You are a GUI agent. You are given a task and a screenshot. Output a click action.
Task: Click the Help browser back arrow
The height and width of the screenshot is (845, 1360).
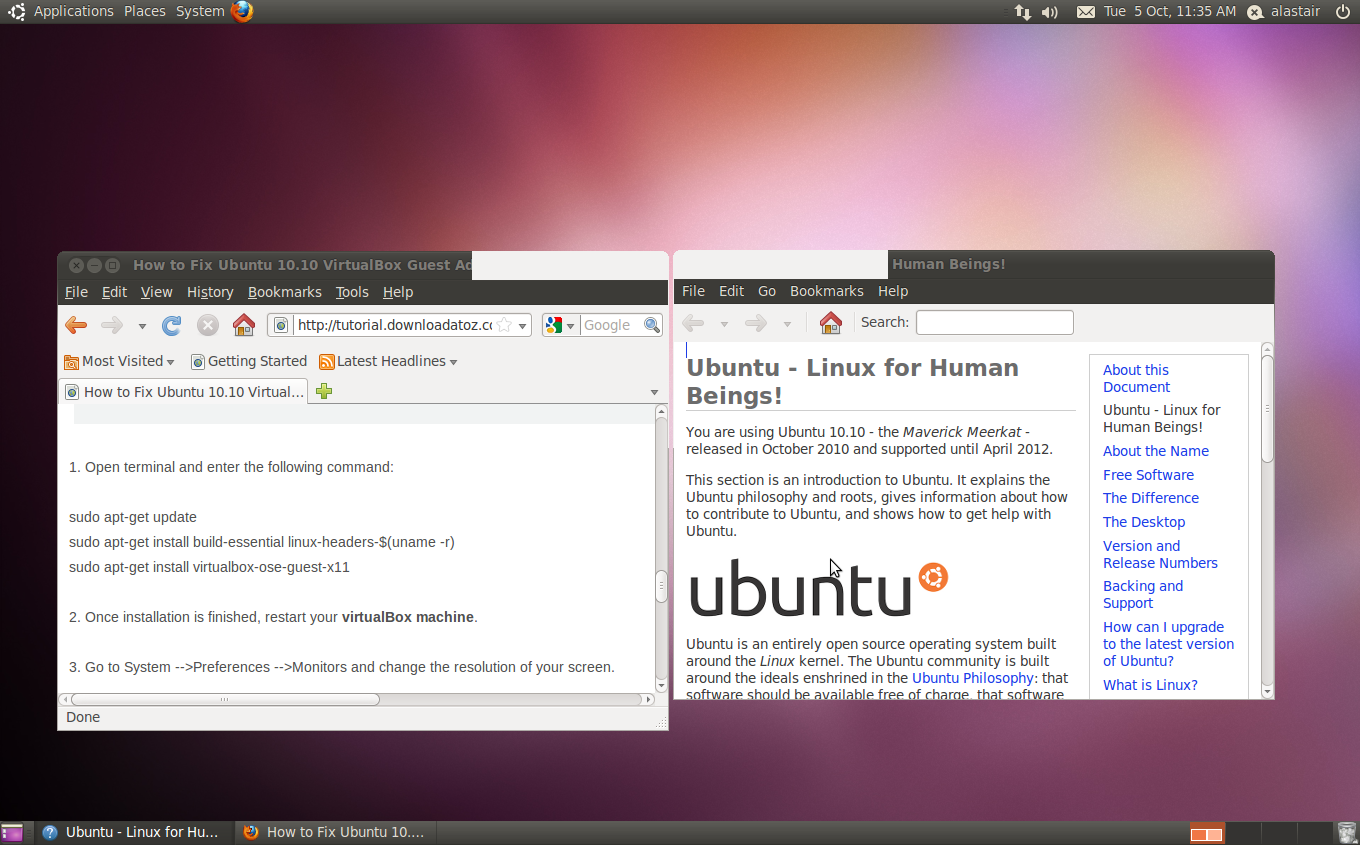point(693,323)
